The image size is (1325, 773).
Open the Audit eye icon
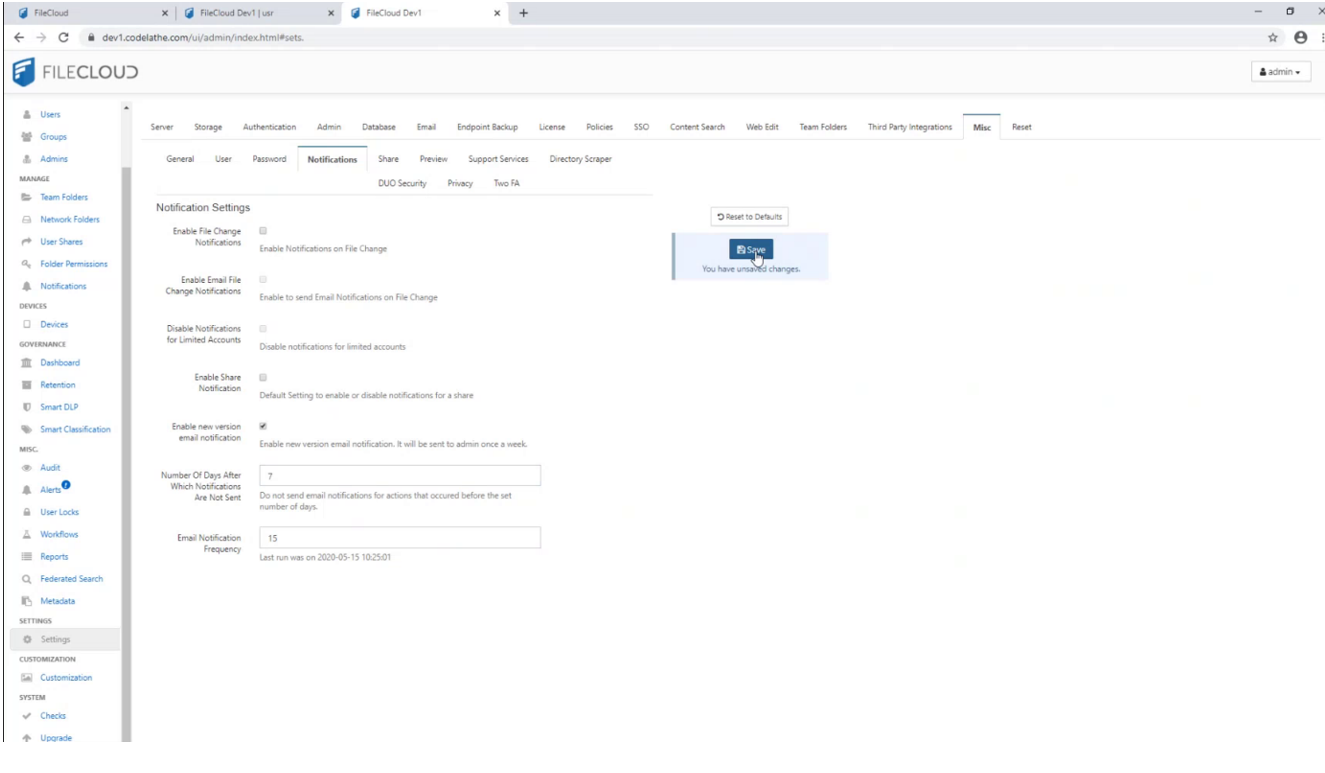27,468
